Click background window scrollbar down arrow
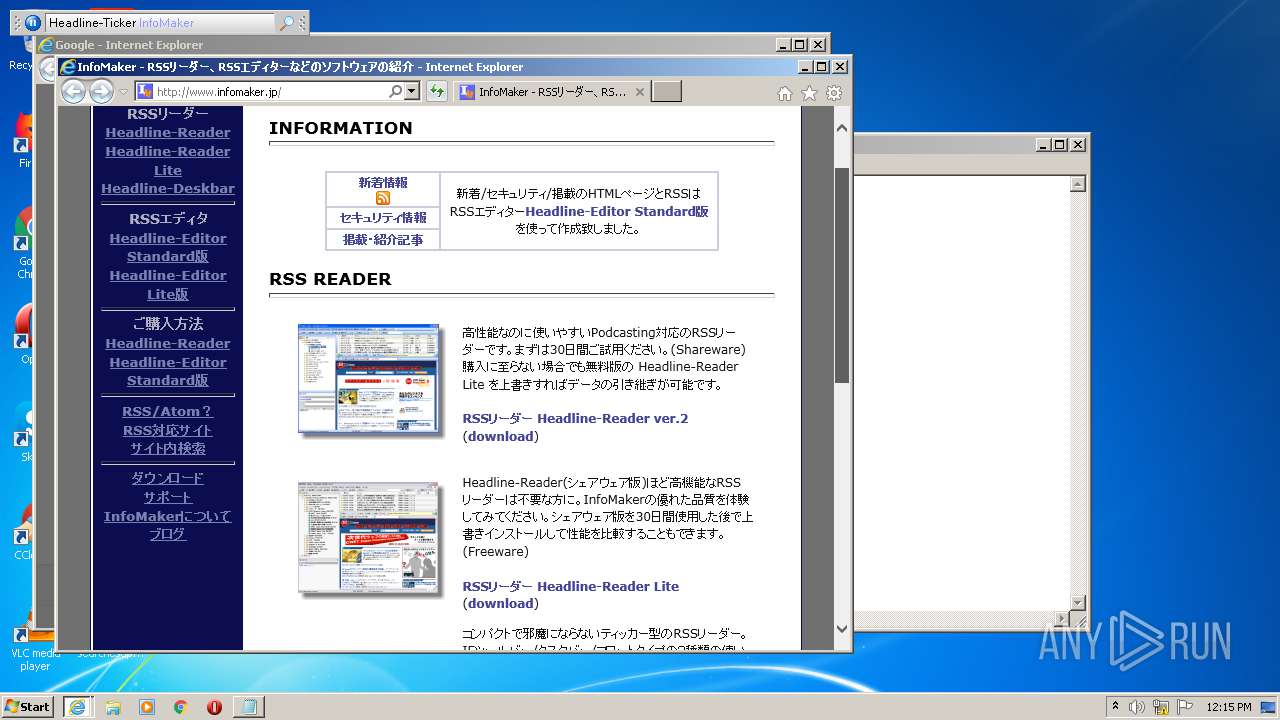Viewport: 1280px width, 720px height. tap(1078, 602)
